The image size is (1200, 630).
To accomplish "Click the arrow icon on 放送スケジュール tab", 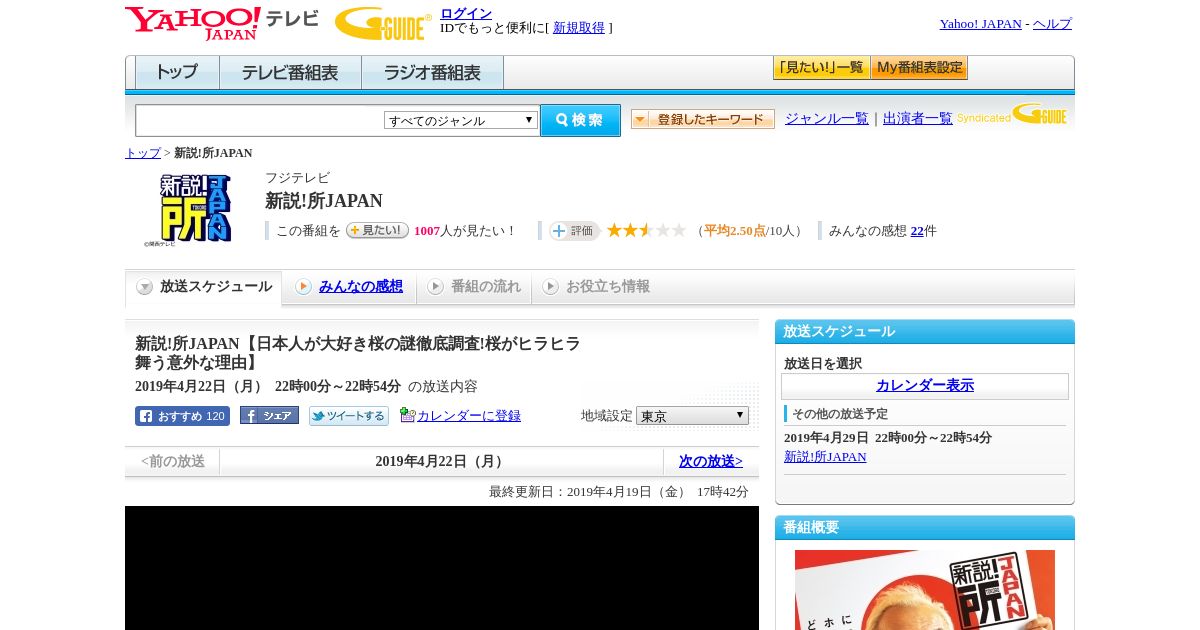I will pyautogui.click(x=145, y=287).
